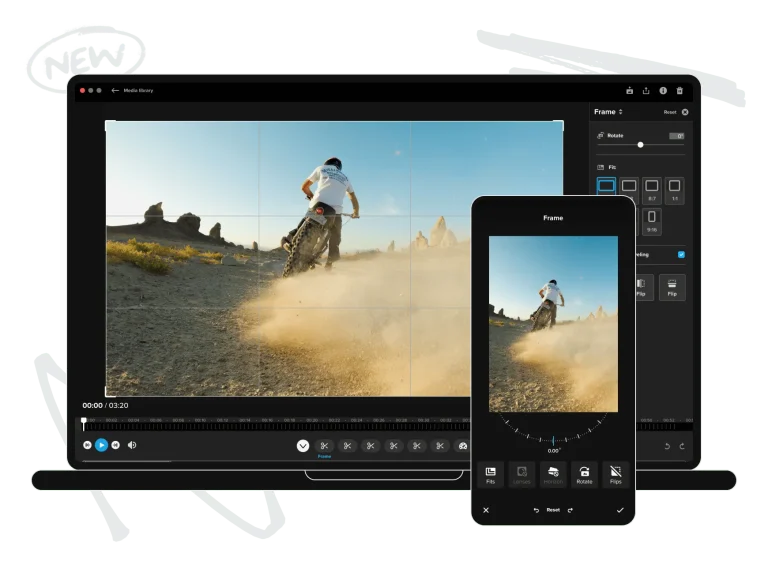Image resolution: width=768 pixels, height=565 pixels.
Task: Click the save frame icon in top bar
Action: tap(629, 91)
